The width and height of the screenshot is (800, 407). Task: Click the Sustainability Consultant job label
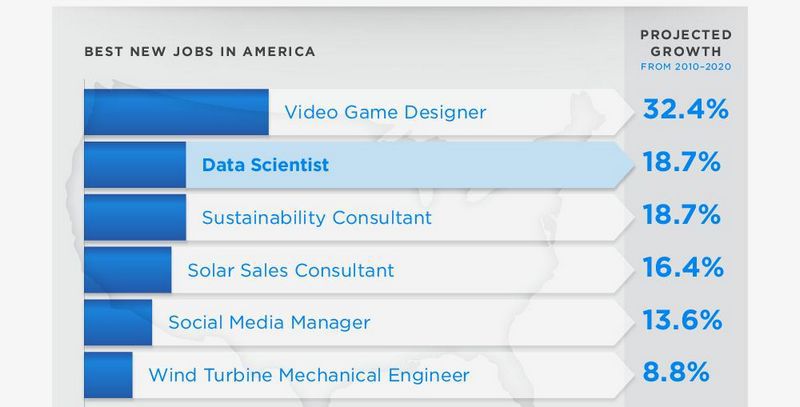tap(316, 217)
